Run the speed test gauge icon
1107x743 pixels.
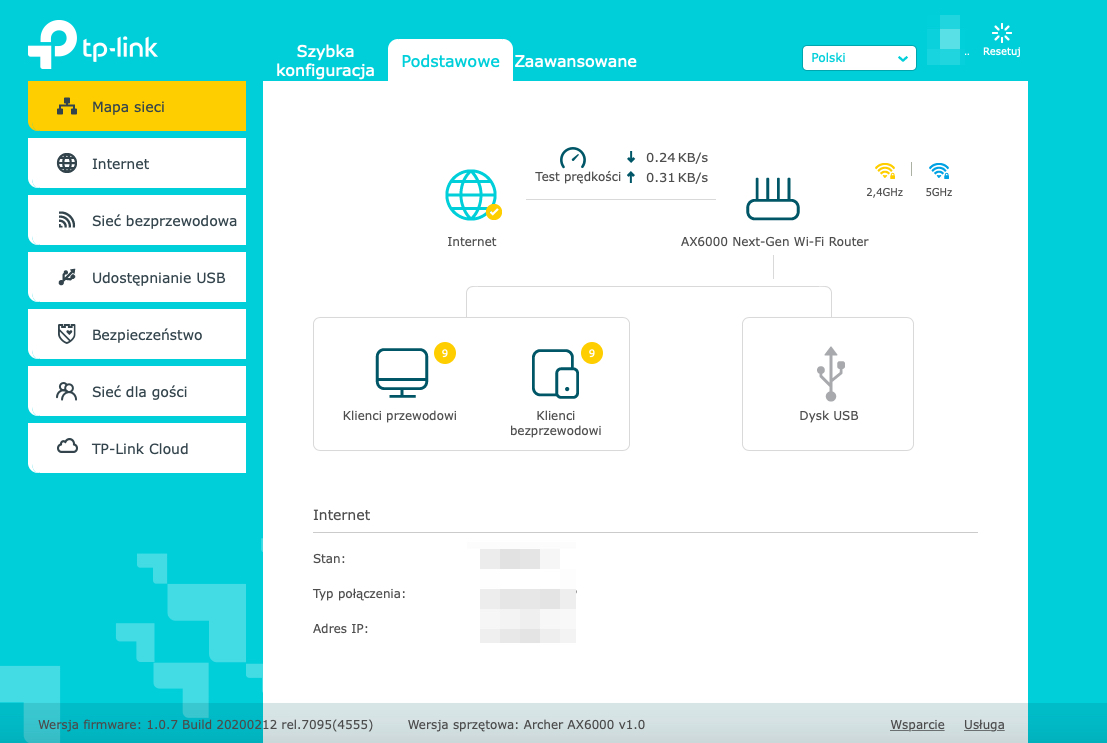(572, 158)
